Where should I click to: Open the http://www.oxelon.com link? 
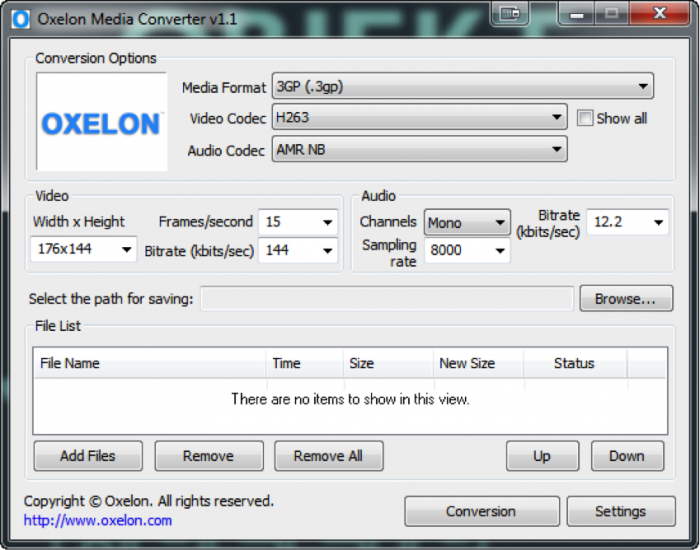tap(98, 521)
